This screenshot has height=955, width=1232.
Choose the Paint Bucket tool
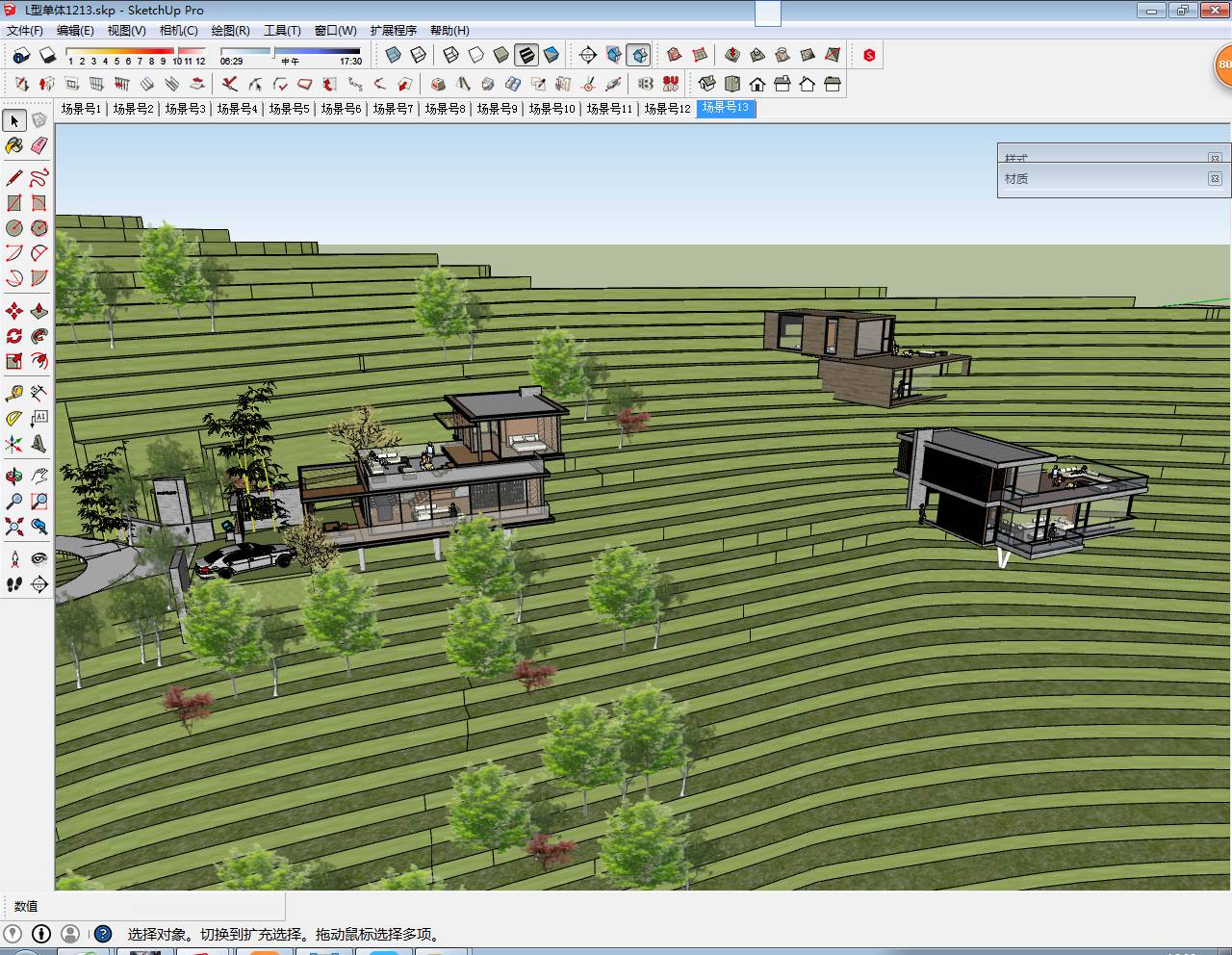coord(14,145)
